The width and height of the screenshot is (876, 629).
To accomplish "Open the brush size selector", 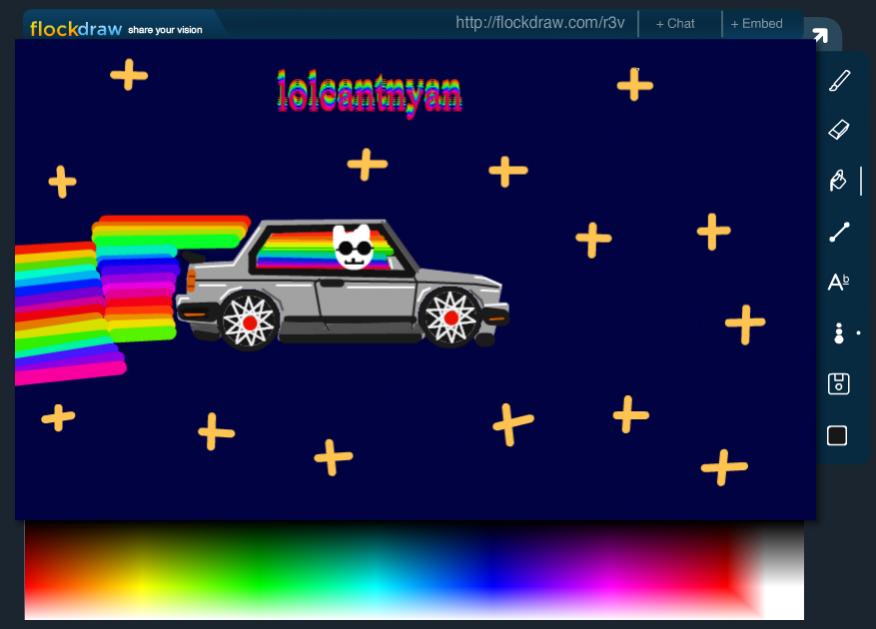I will (839, 333).
